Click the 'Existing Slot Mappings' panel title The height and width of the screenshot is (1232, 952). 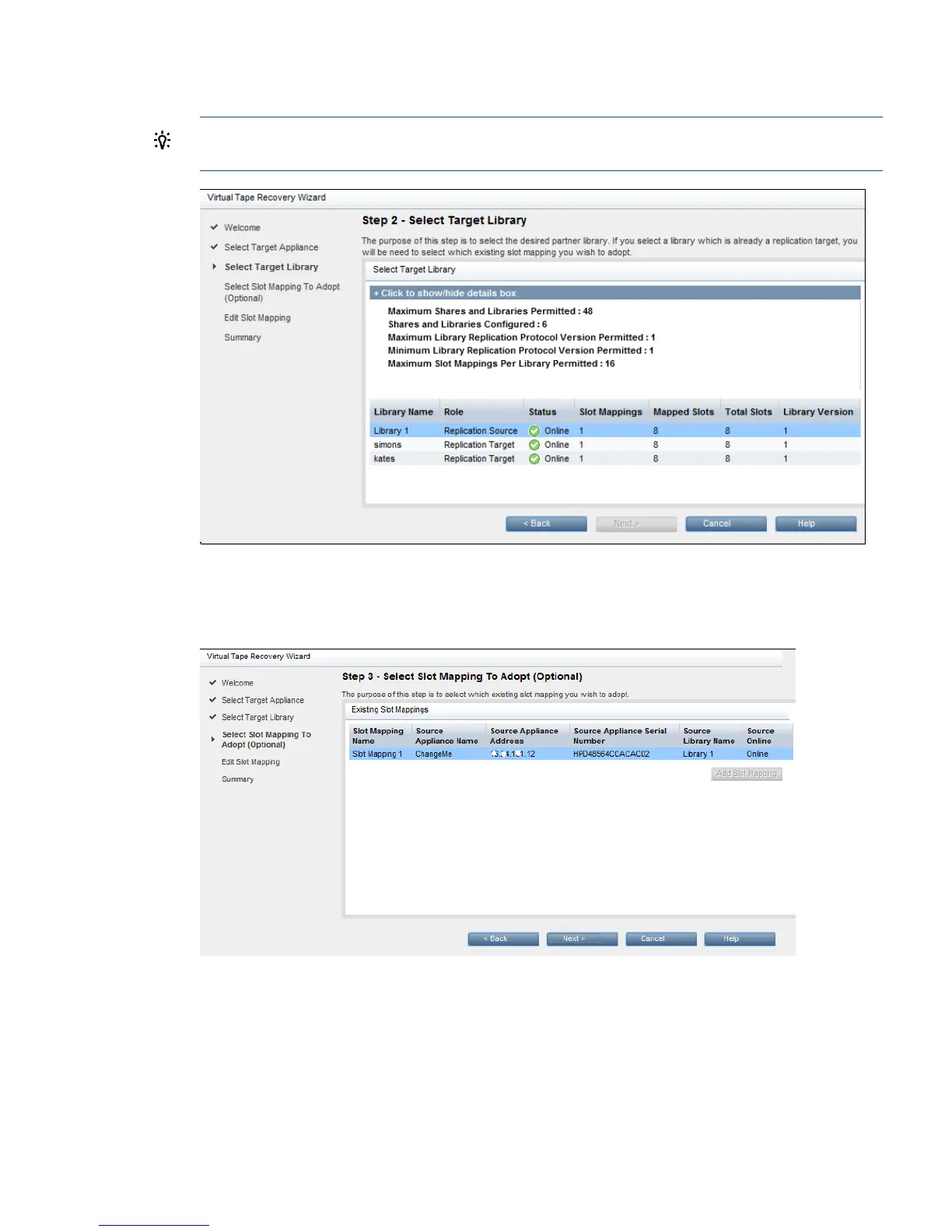pos(390,709)
